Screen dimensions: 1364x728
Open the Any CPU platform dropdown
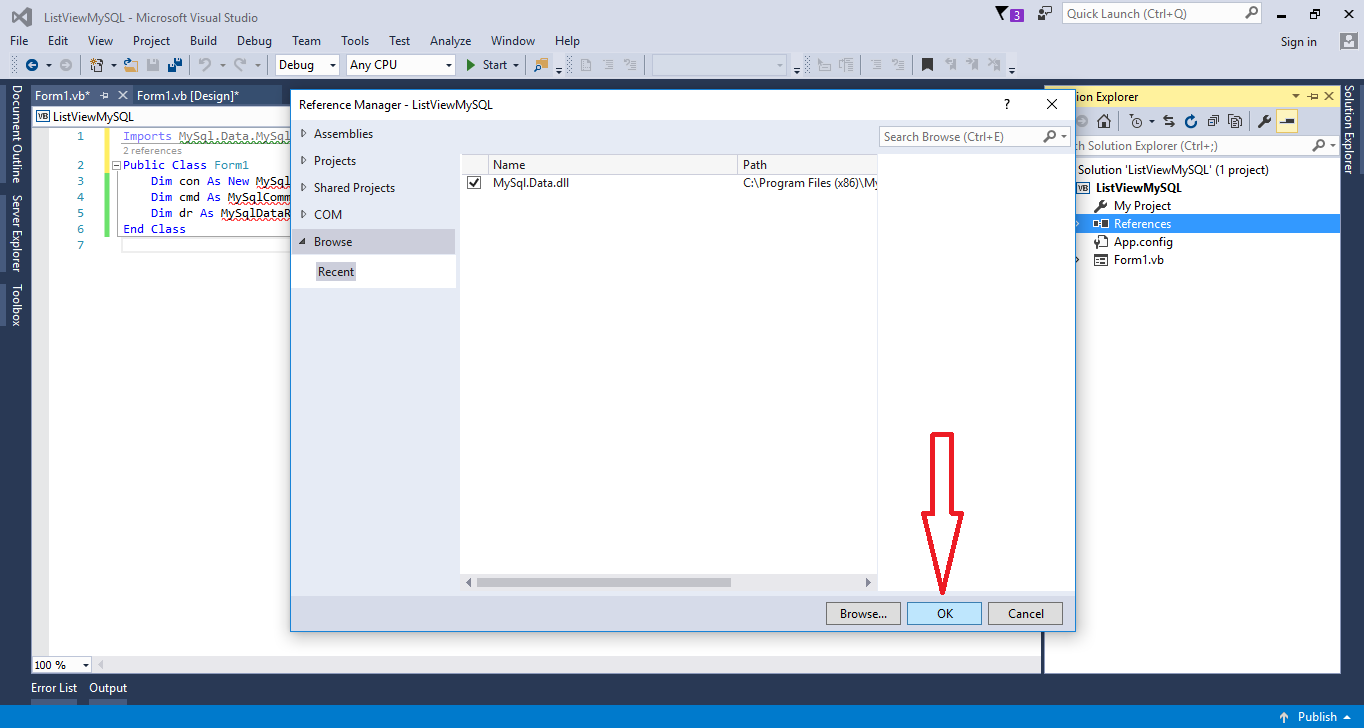pyautogui.click(x=448, y=65)
